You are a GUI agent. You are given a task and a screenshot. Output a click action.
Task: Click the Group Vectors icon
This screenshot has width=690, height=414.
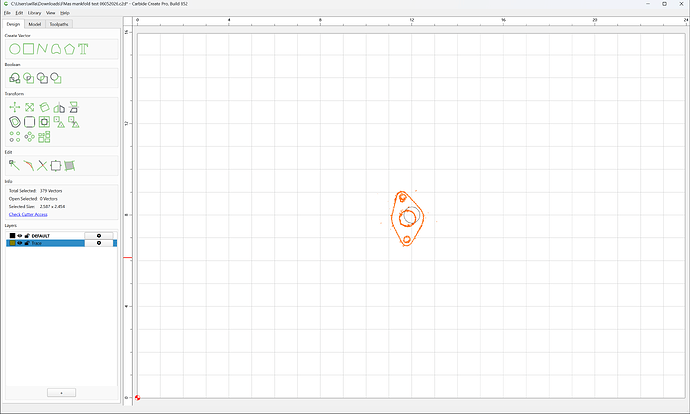[44, 137]
